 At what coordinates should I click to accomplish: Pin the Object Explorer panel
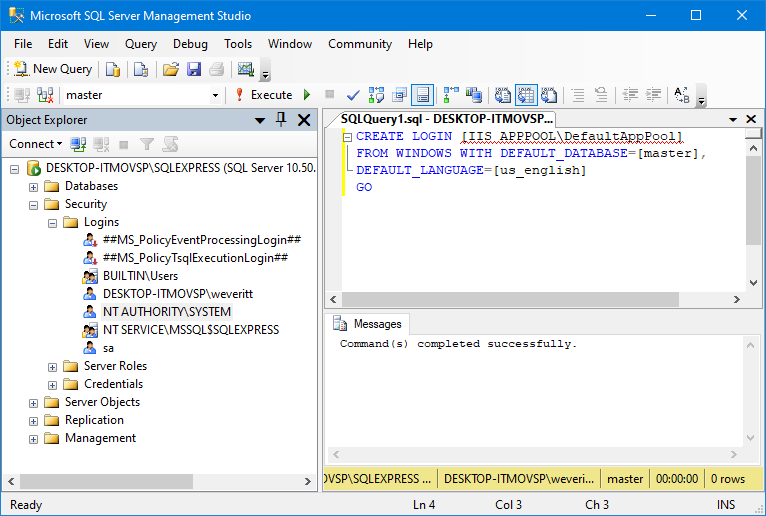(x=280, y=120)
